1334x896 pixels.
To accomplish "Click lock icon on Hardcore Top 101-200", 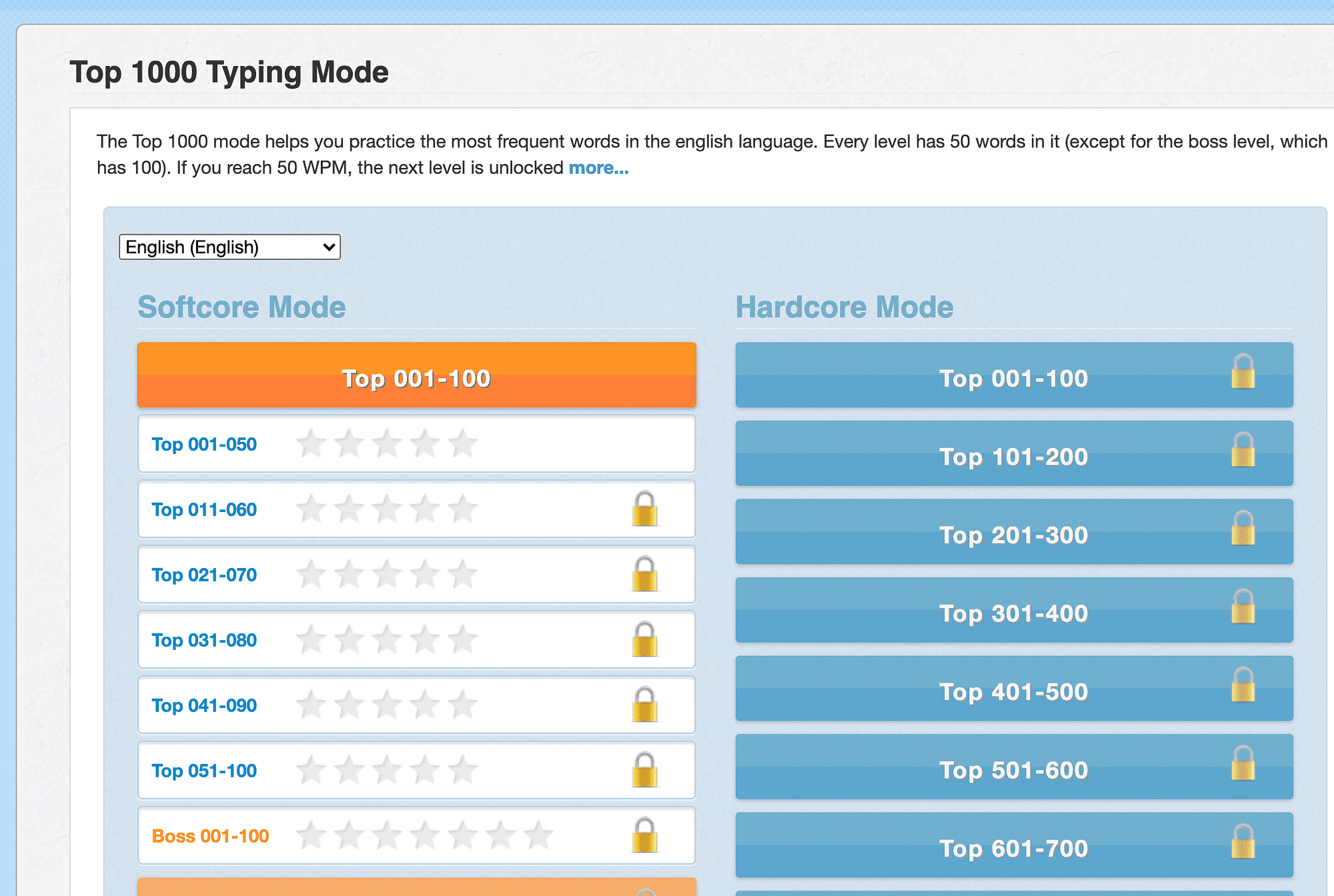I will coord(1243,450).
